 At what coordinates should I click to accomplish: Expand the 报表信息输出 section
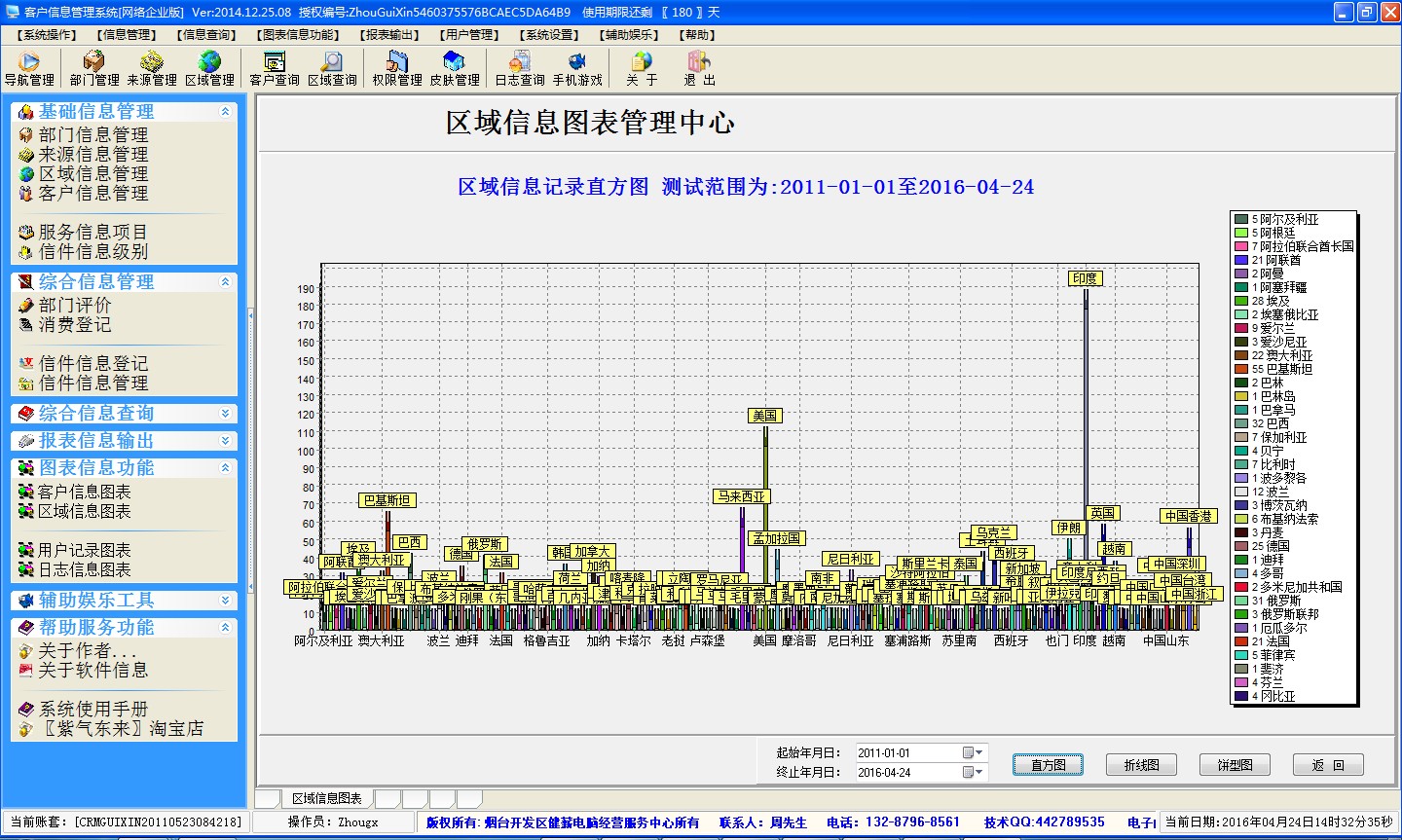pos(225,441)
